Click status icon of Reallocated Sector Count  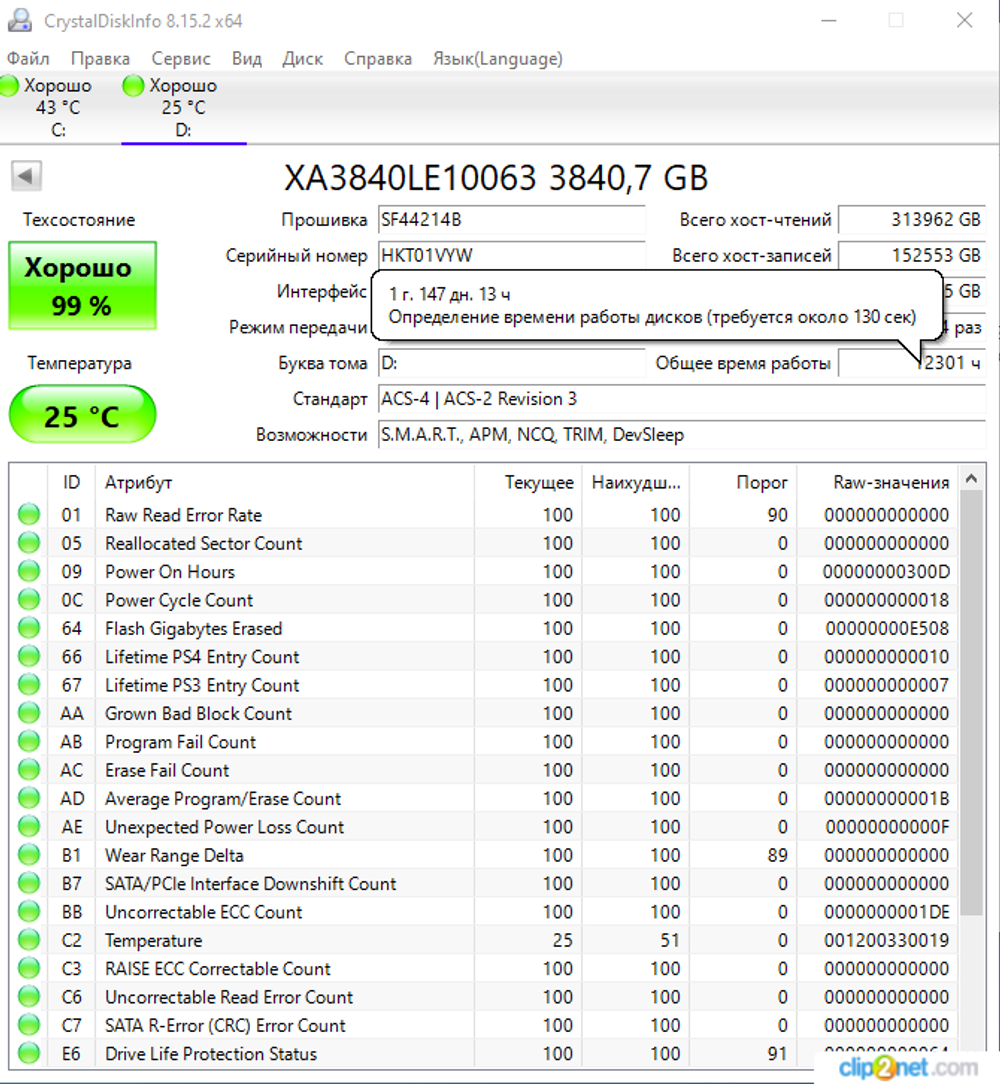(29, 543)
